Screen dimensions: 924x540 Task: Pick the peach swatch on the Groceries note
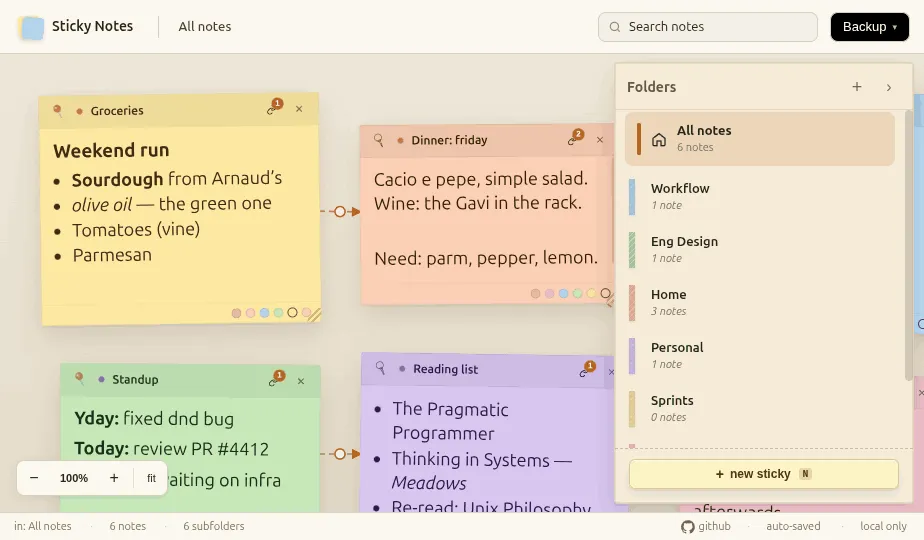(306, 312)
